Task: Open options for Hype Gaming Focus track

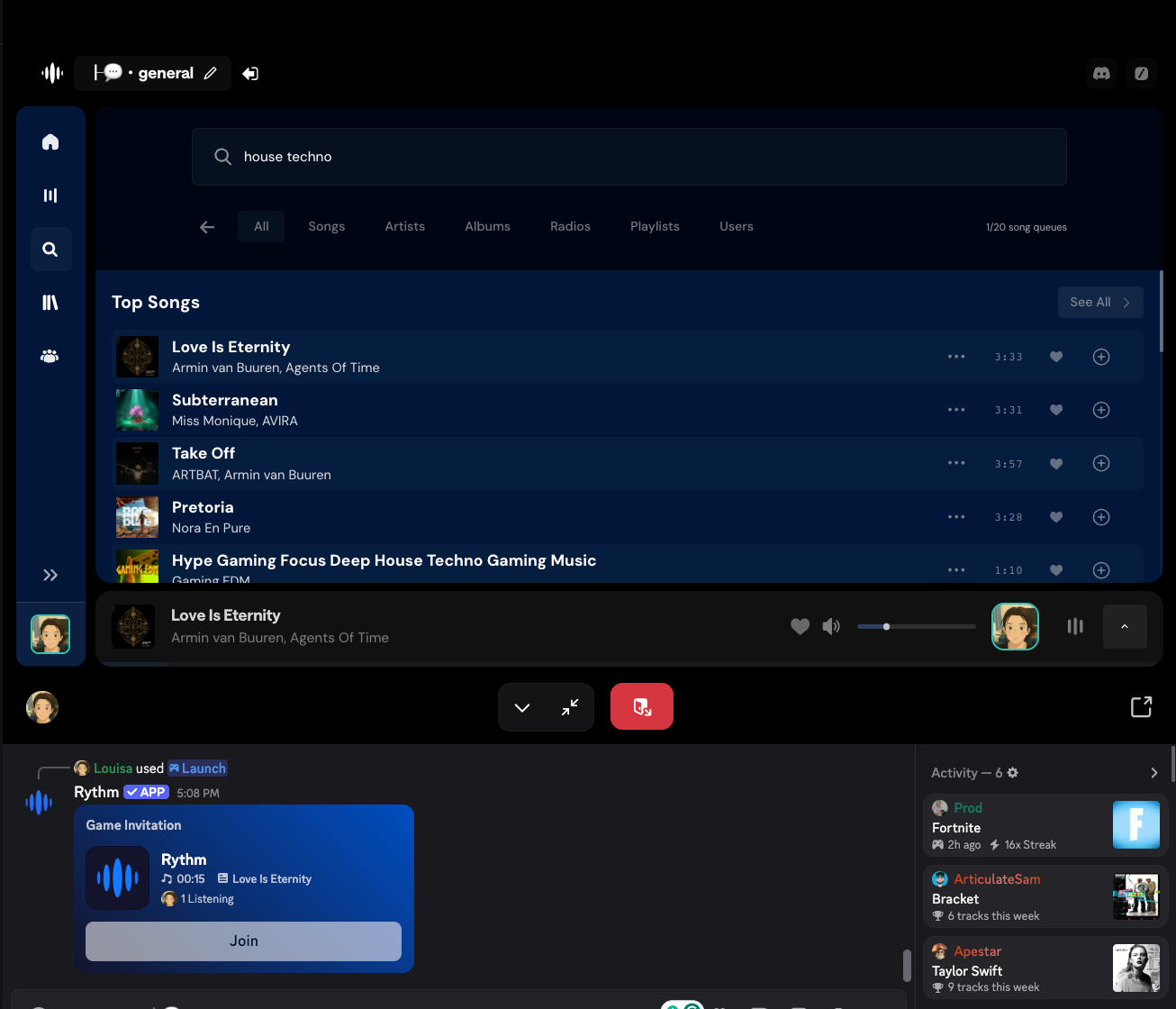Action: tap(956, 570)
